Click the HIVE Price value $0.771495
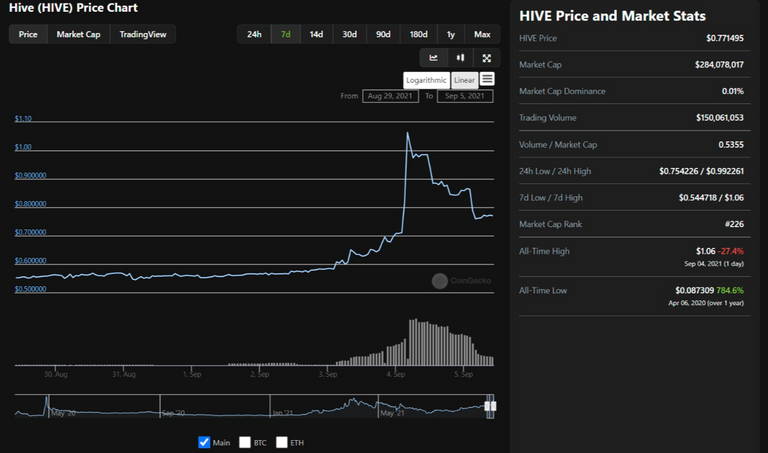The width and height of the screenshot is (768, 453). tap(725, 38)
